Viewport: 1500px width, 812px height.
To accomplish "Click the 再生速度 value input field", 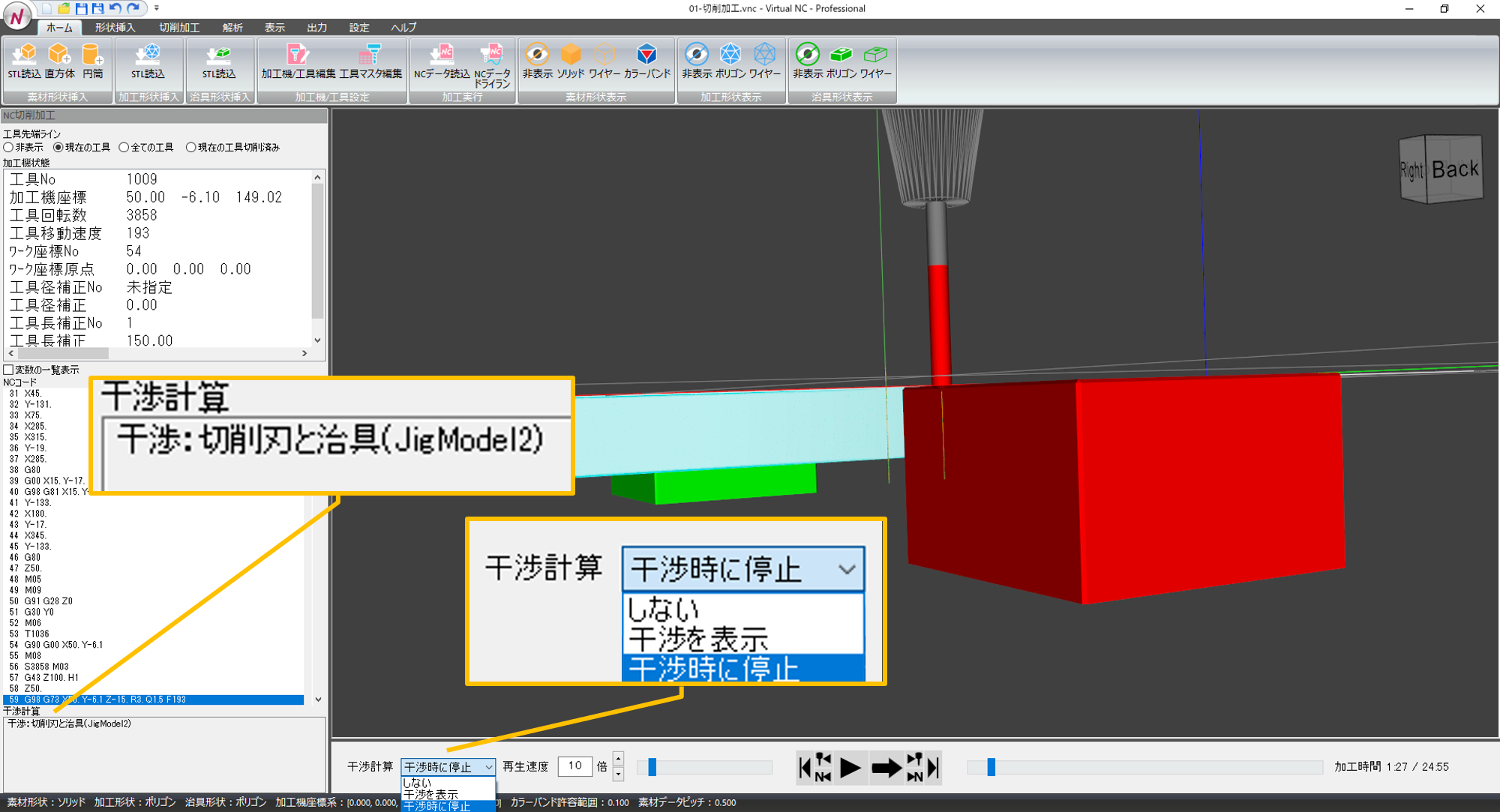I will (575, 766).
